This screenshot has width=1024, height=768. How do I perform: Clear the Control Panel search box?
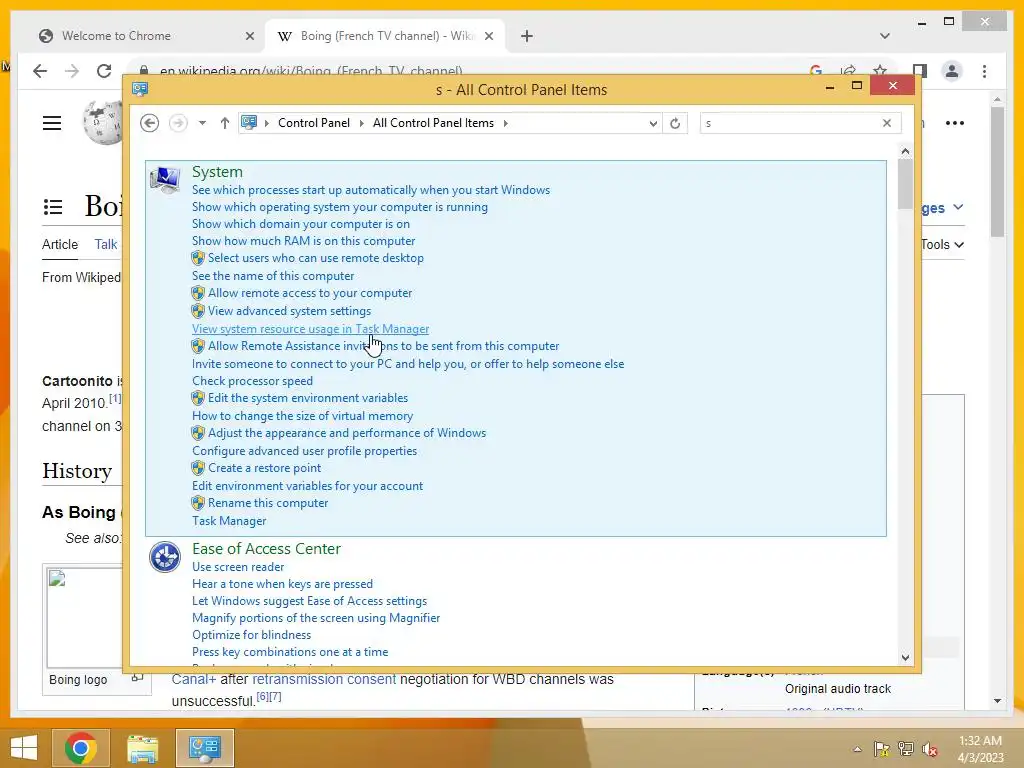[x=887, y=123]
